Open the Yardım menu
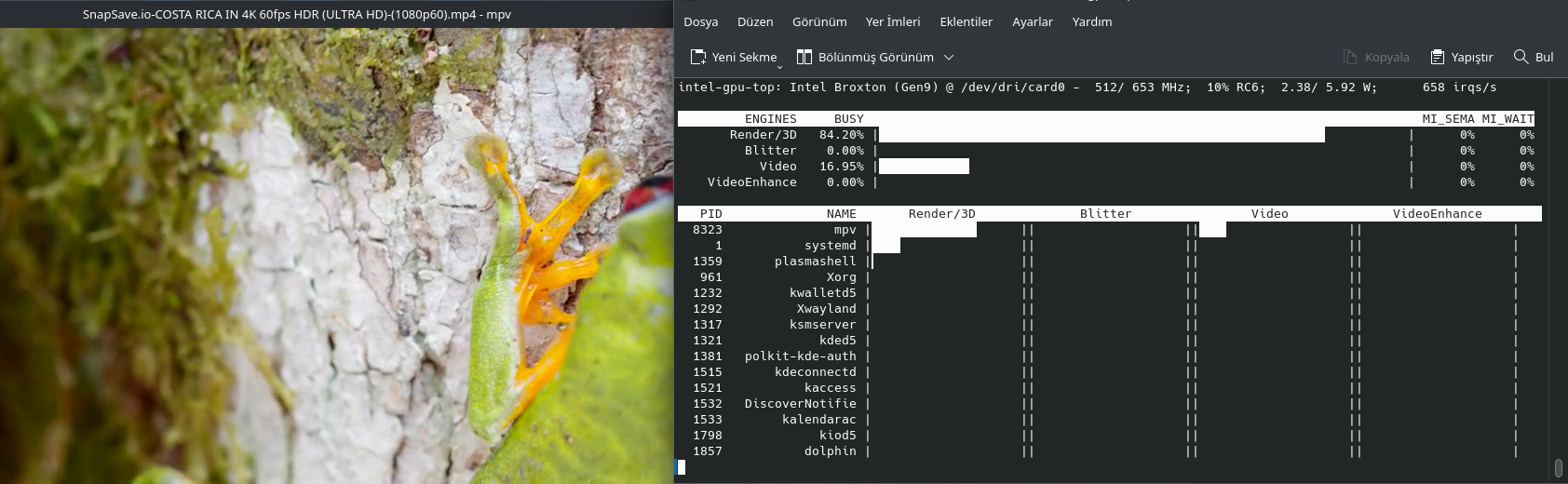The height and width of the screenshot is (484, 1568). [x=1091, y=21]
